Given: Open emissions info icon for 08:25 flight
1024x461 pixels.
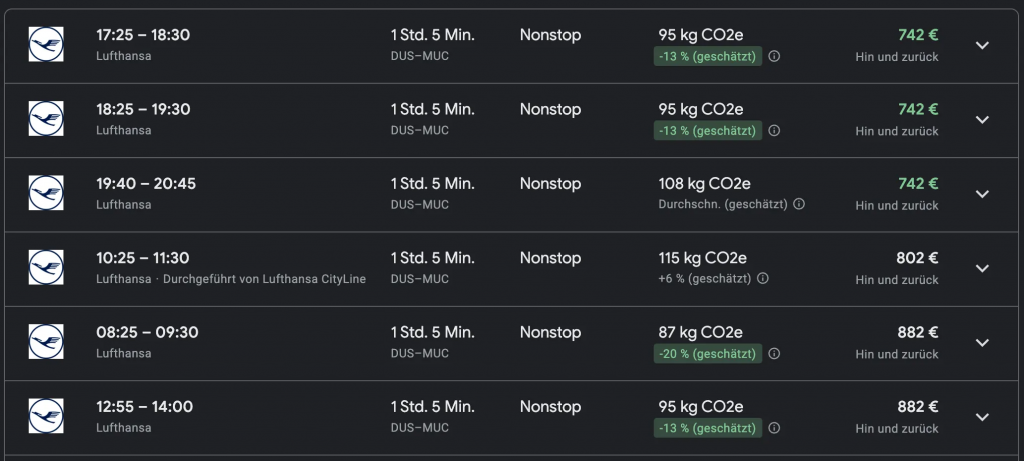Looking at the screenshot, I should coord(774,353).
